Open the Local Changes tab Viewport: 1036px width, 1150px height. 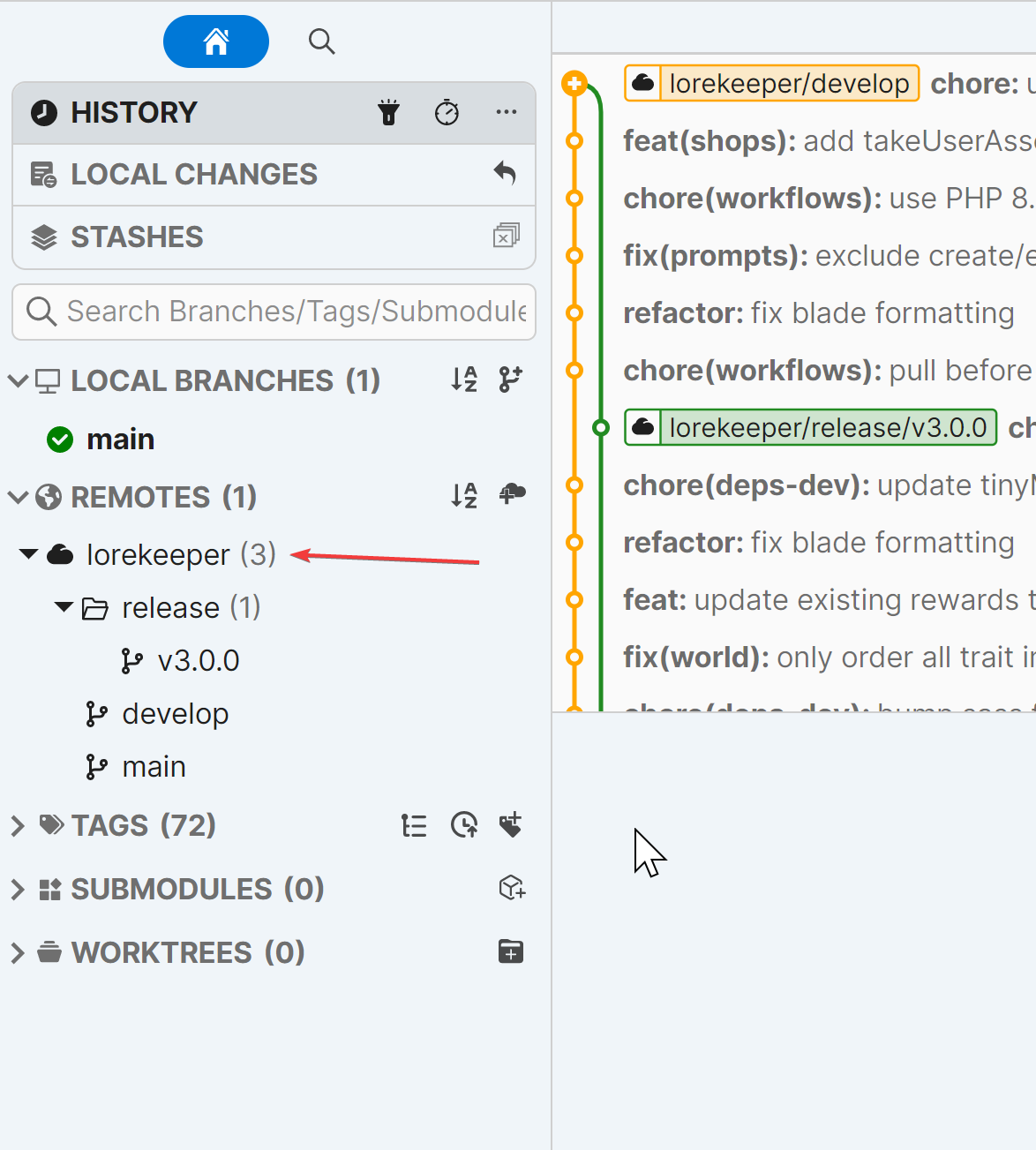pos(193,175)
